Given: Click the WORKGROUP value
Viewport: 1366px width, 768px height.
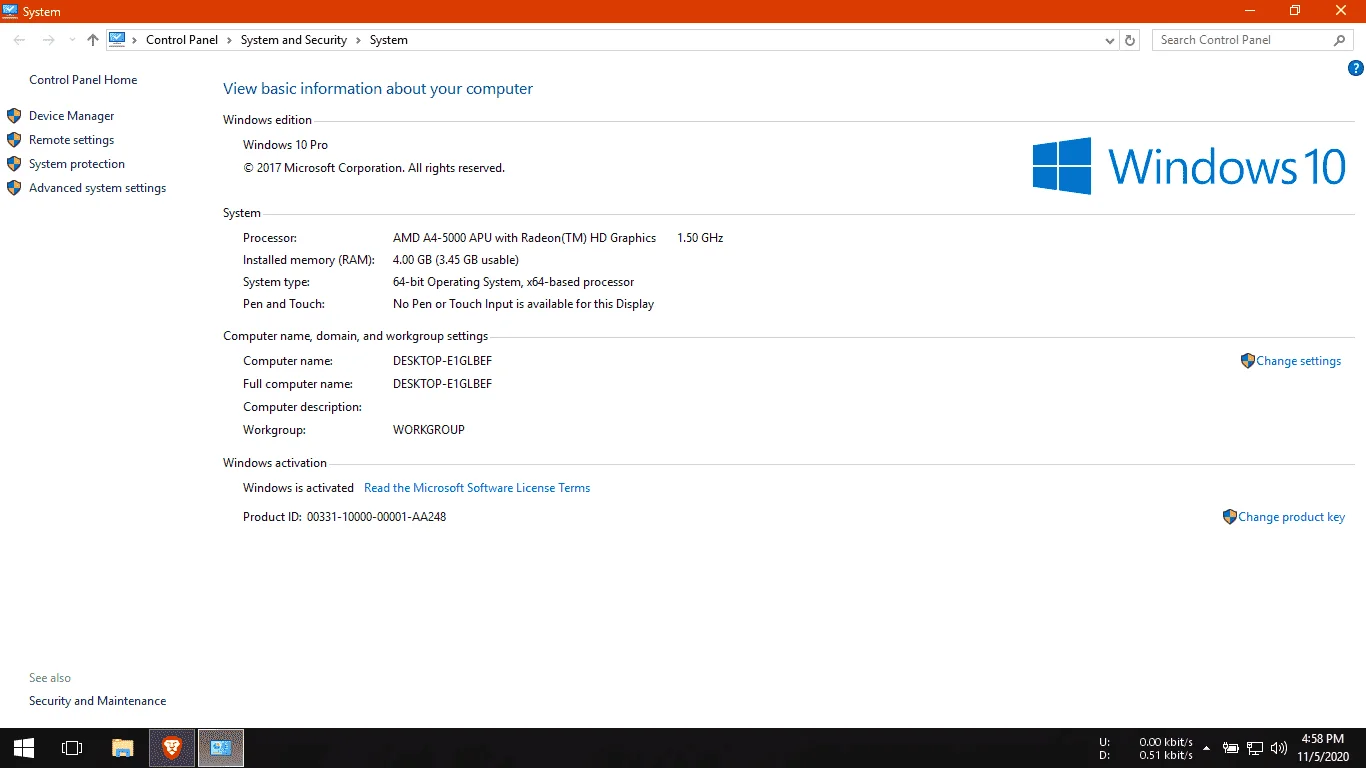Looking at the screenshot, I should pos(429,430).
